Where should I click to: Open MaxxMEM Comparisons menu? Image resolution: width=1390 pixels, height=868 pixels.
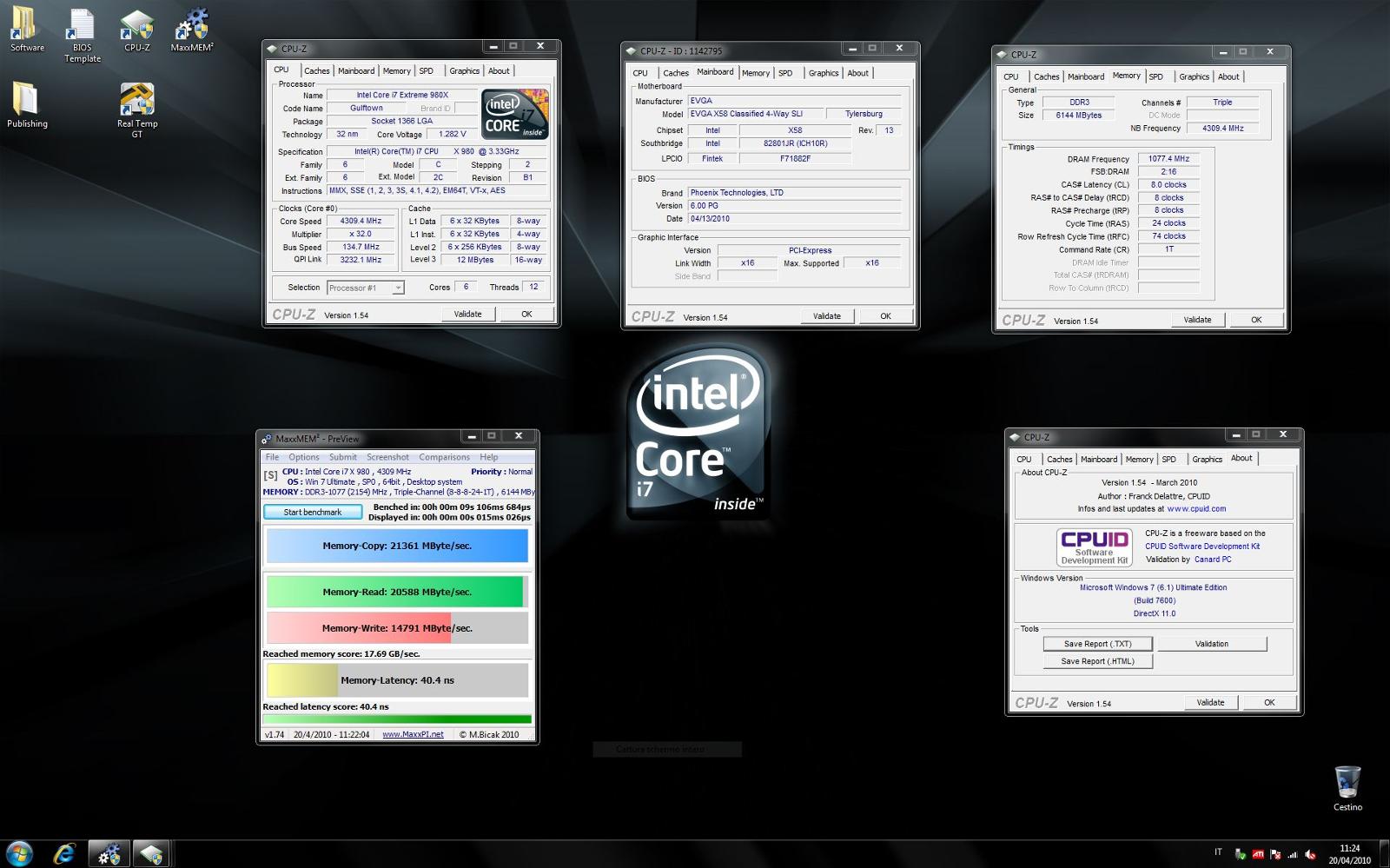click(x=444, y=457)
